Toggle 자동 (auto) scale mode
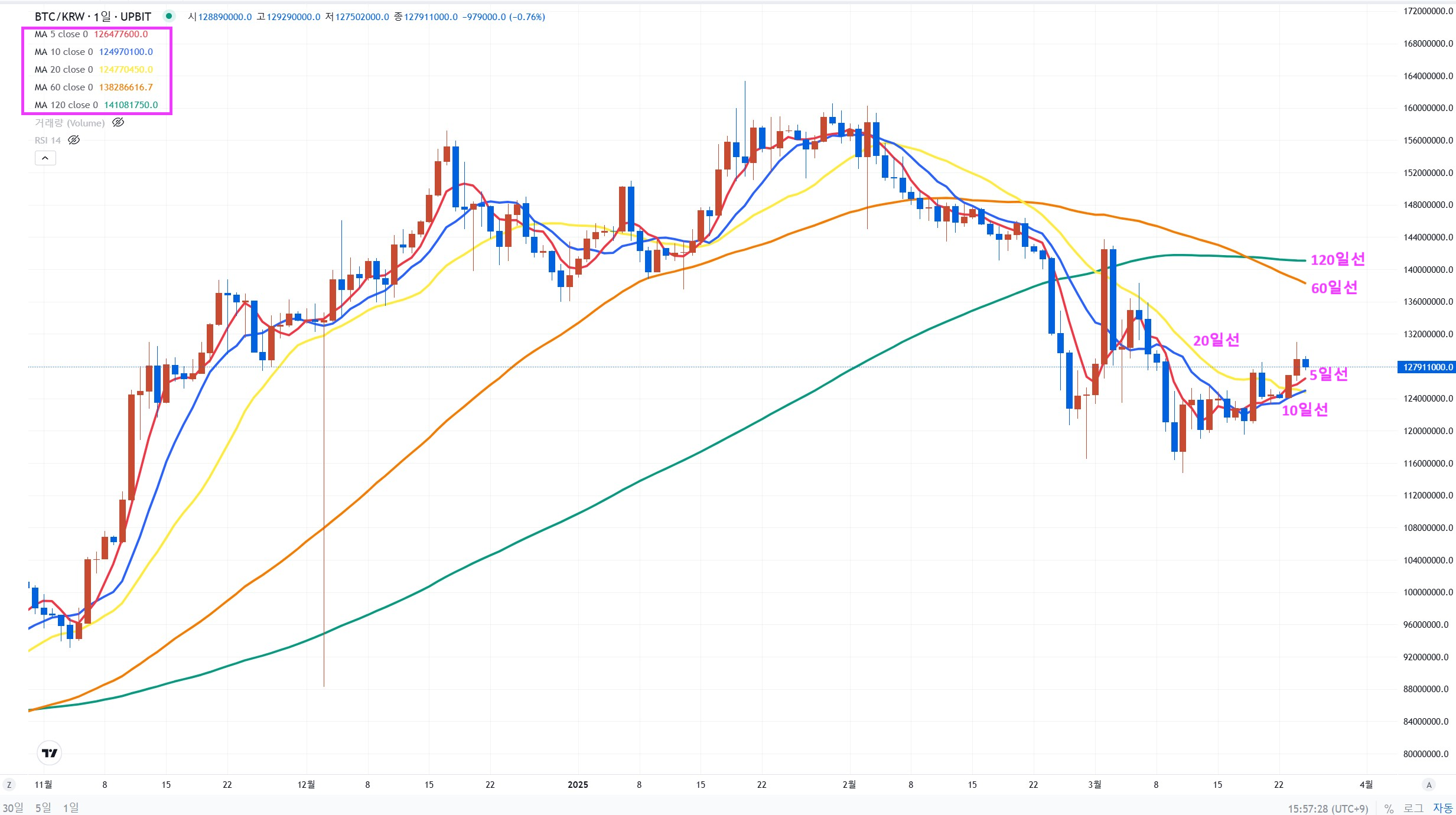The height and width of the screenshot is (815, 1456). [1442, 809]
